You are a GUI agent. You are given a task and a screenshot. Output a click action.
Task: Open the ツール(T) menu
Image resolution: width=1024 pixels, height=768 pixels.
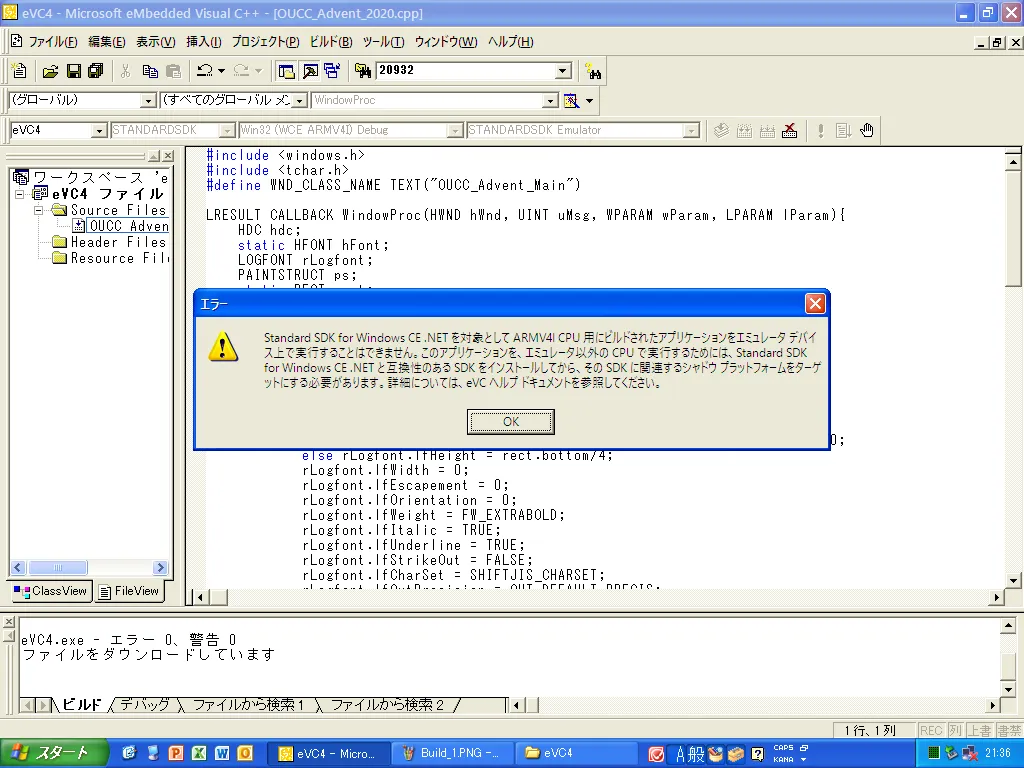click(x=383, y=42)
